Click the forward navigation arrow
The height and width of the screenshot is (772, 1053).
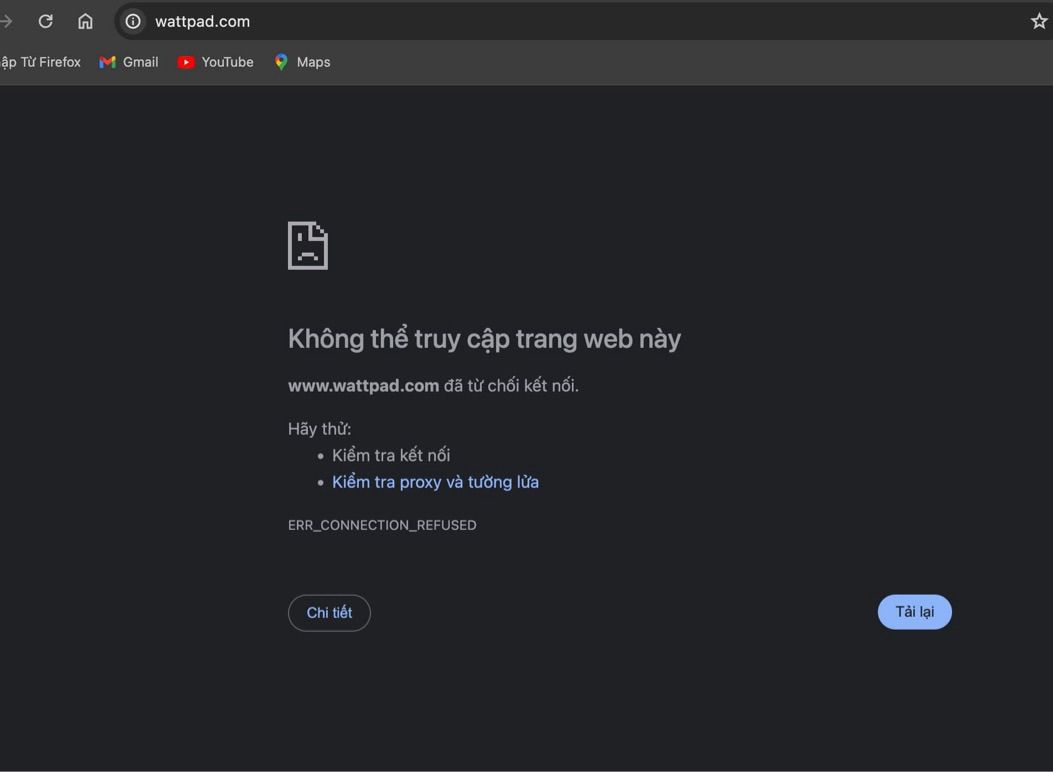(6, 21)
